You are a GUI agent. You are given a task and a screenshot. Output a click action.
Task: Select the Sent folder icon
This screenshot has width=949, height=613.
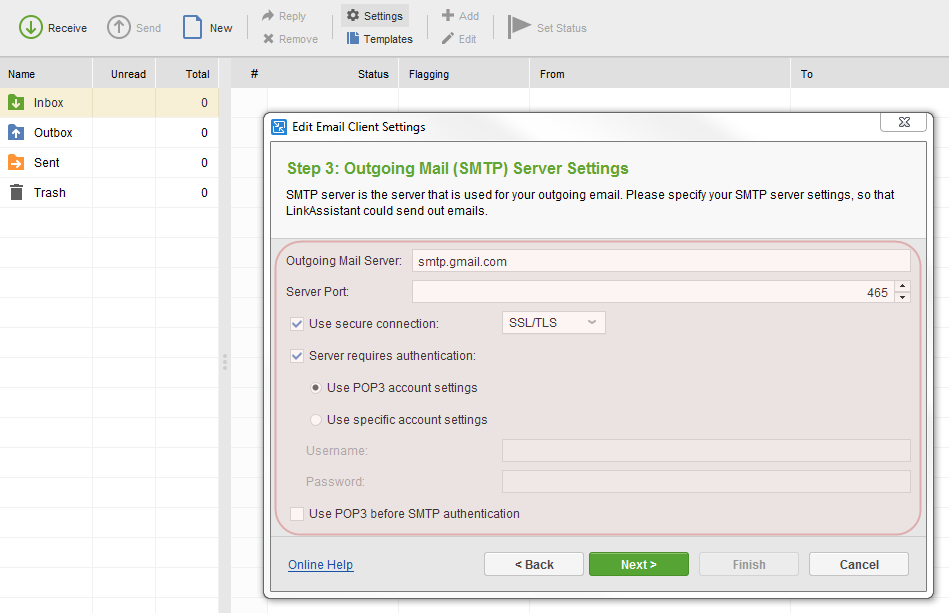[x=16, y=162]
